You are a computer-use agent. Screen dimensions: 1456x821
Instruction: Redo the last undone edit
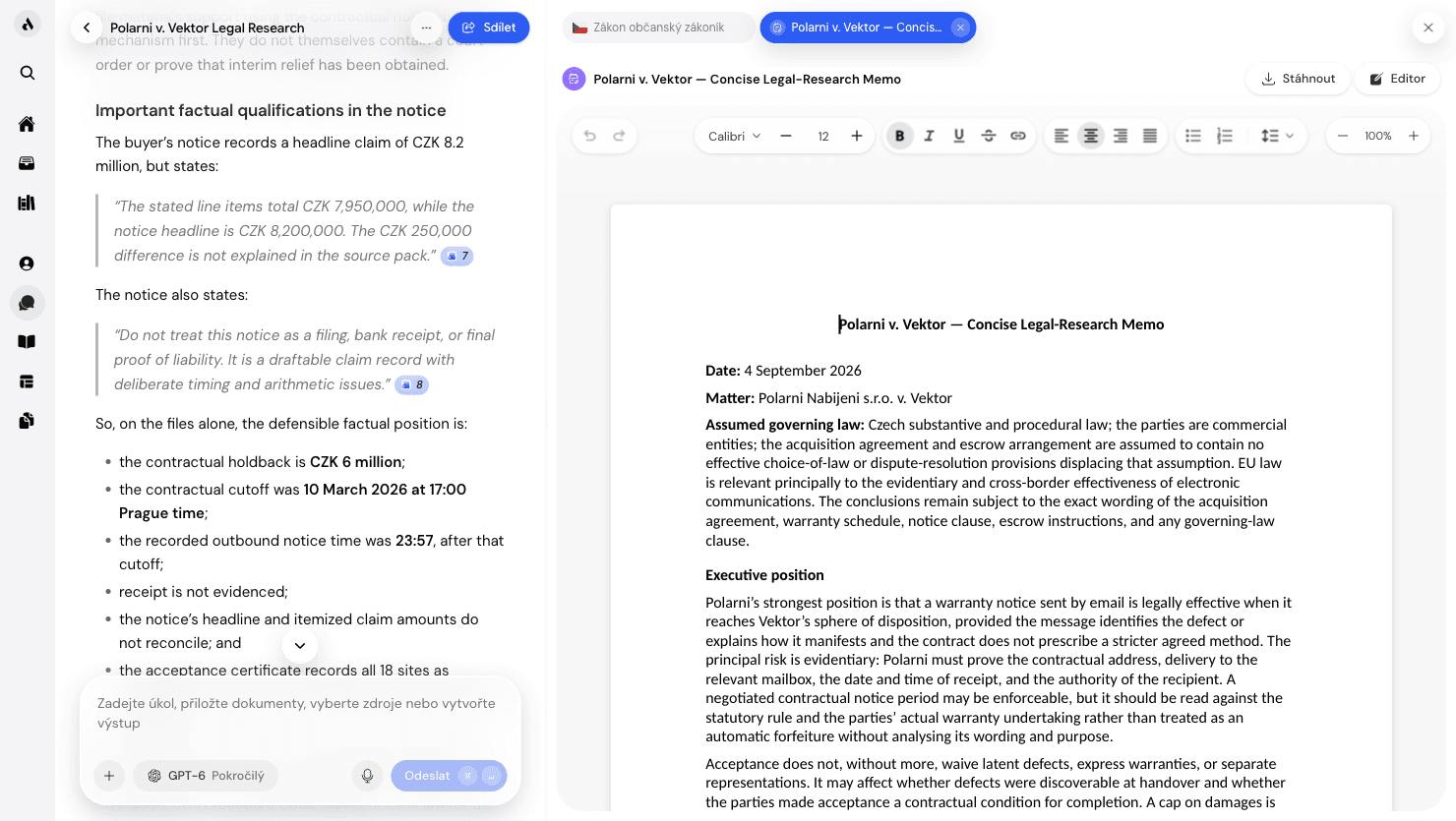[x=620, y=136]
